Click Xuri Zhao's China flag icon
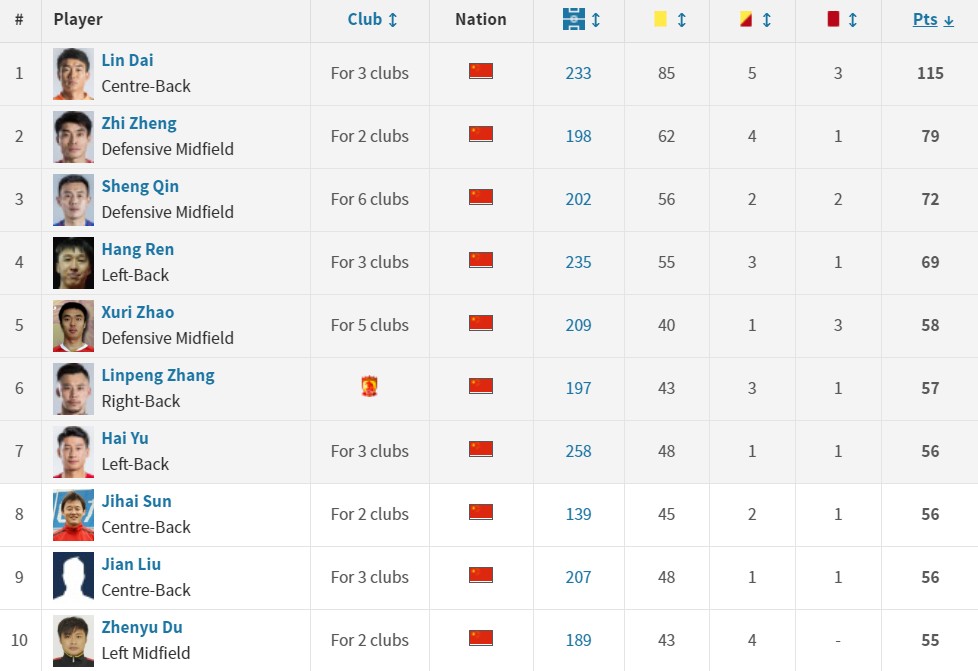978x671 pixels. [481, 324]
